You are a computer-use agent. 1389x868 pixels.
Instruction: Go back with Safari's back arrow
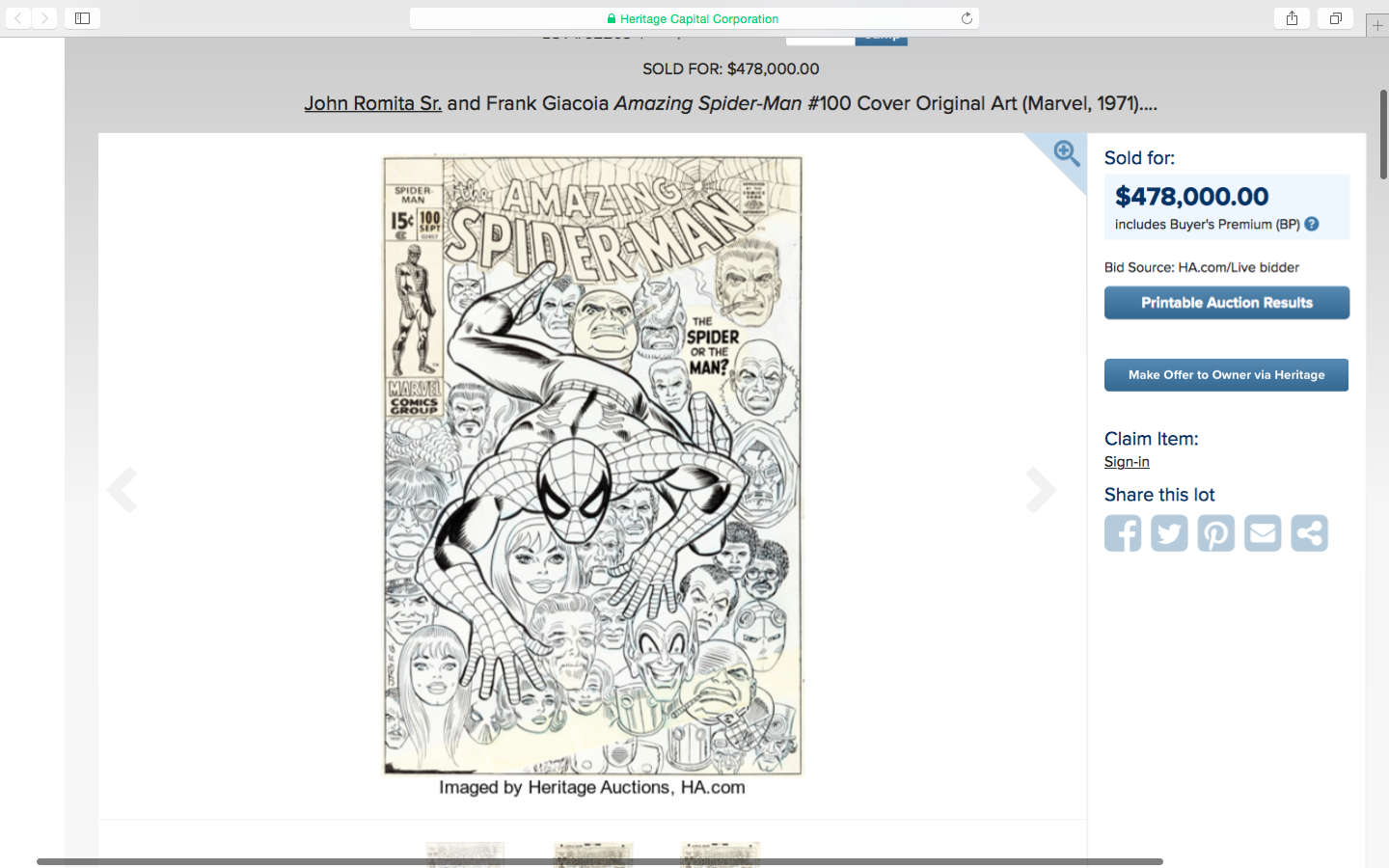tap(18, 18)
